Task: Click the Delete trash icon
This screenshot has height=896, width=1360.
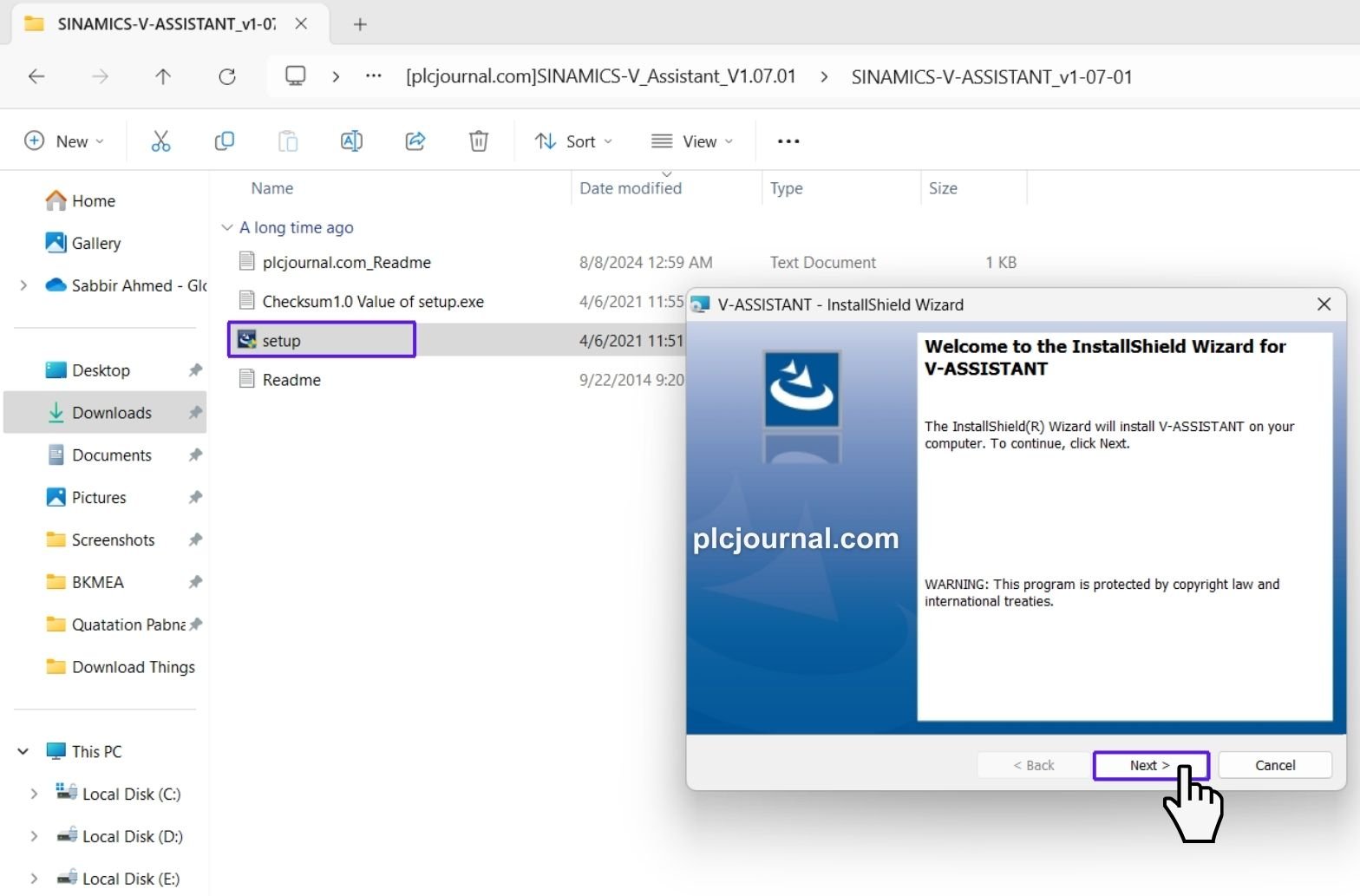Action: click(x=479, y=141)
